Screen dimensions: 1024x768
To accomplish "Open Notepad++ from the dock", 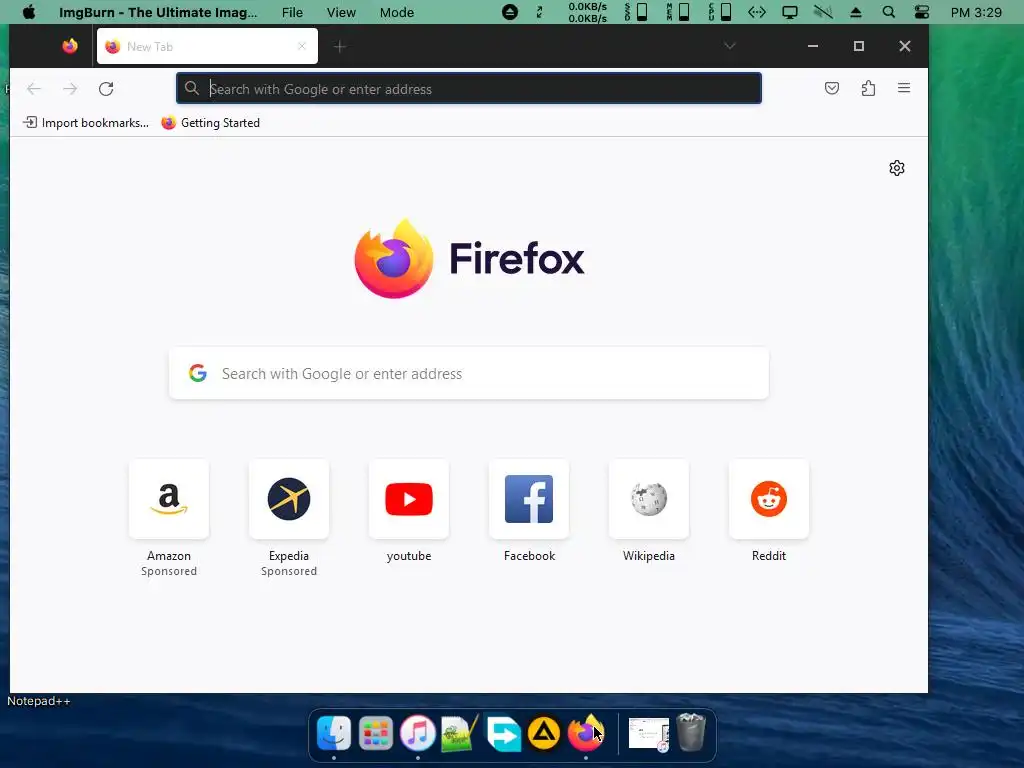I will [460, 733].
